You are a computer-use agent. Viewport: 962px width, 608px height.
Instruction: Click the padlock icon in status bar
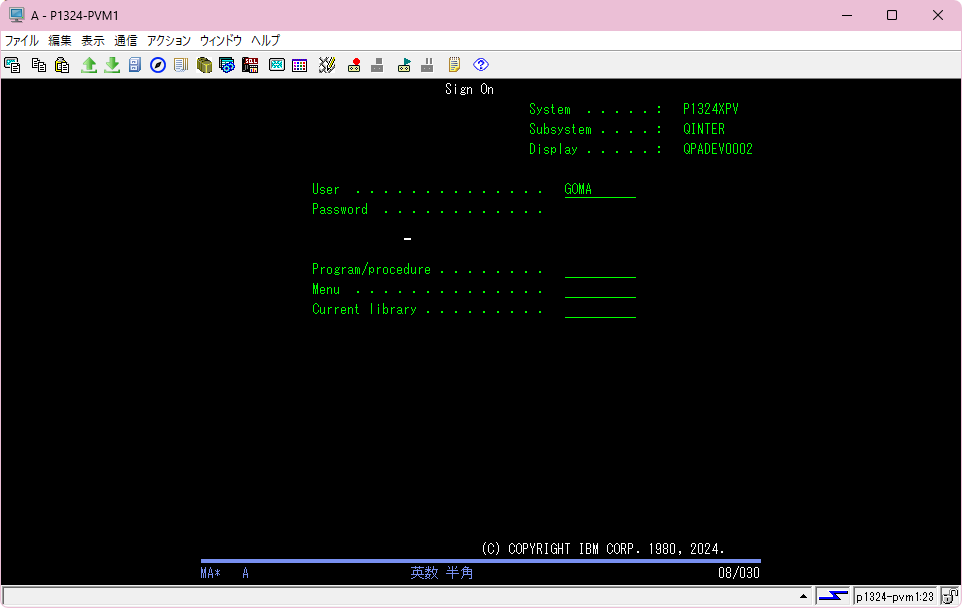click(x=950, y=596)
